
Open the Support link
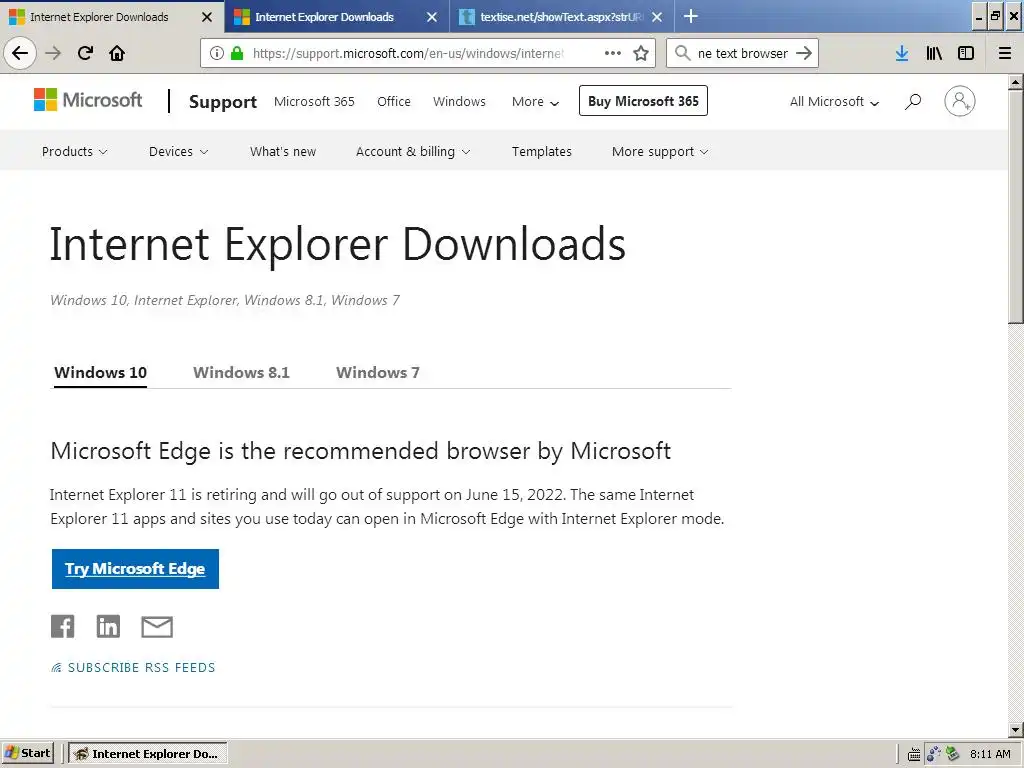point(223,102)
